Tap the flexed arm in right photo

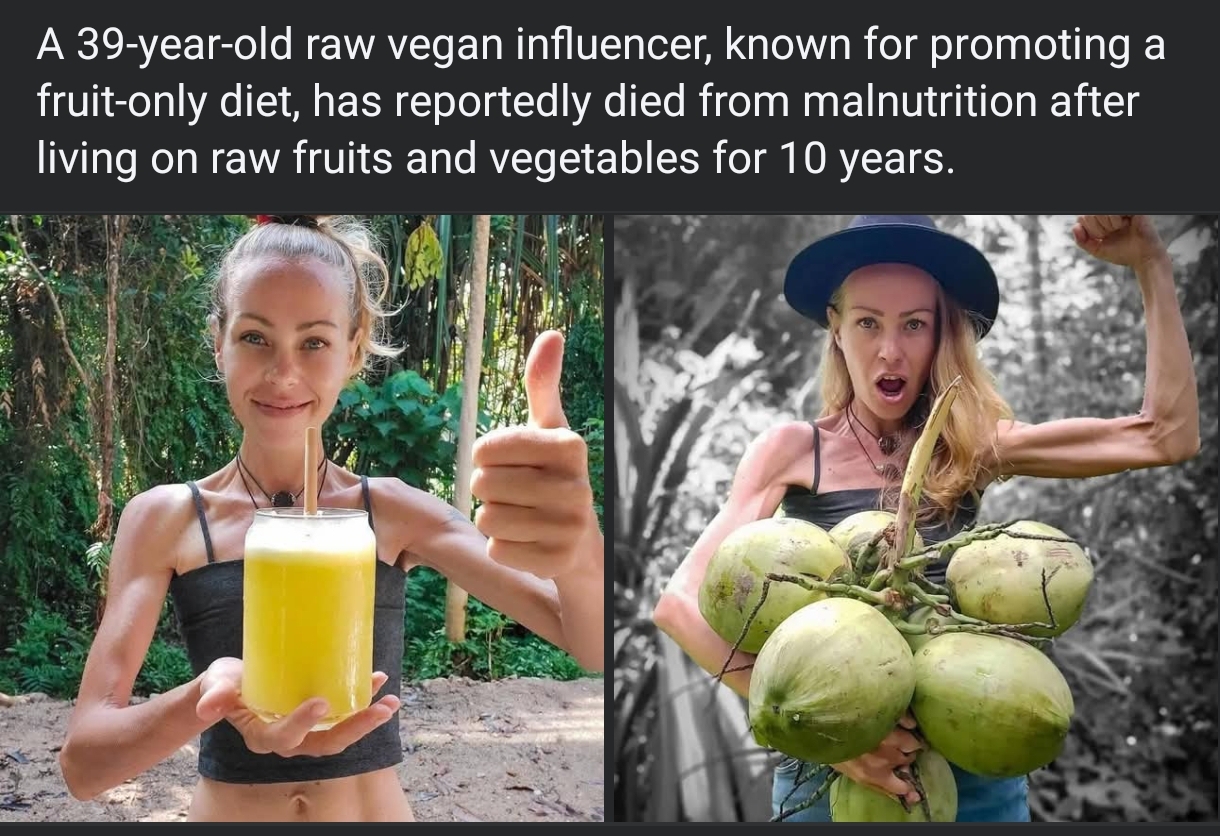pyautogui.click(x=1100, y=400)
